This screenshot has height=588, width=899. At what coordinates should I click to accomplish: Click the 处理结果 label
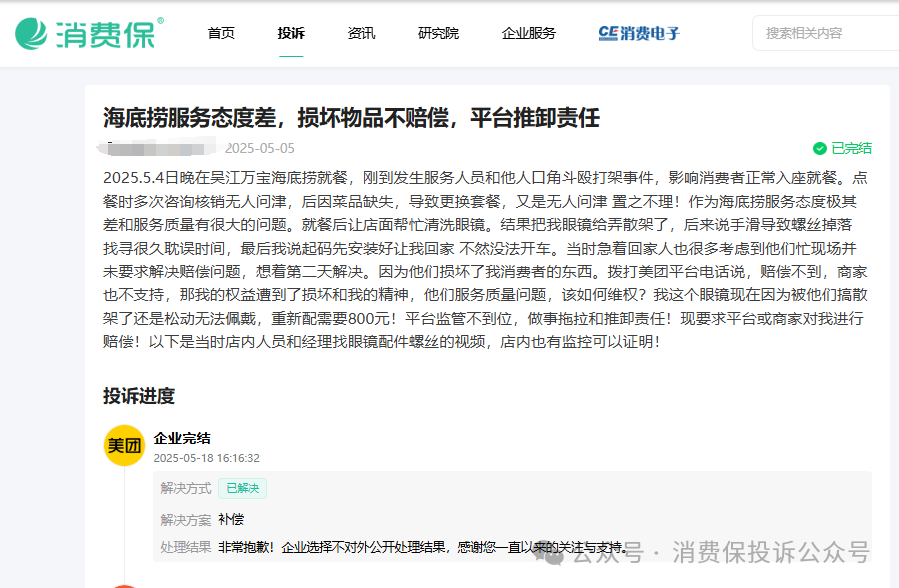click(x=186, y=547)
